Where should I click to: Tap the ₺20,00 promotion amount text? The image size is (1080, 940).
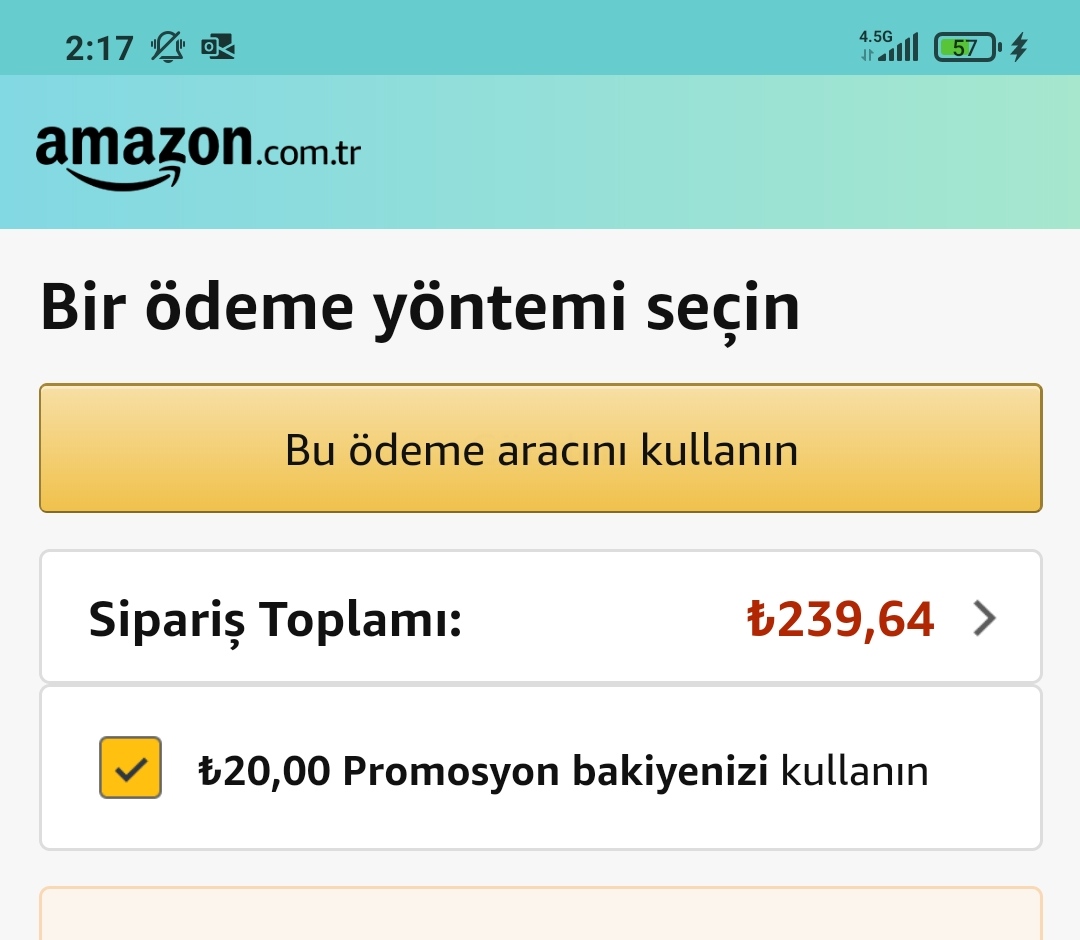click(x=264, y=771)
